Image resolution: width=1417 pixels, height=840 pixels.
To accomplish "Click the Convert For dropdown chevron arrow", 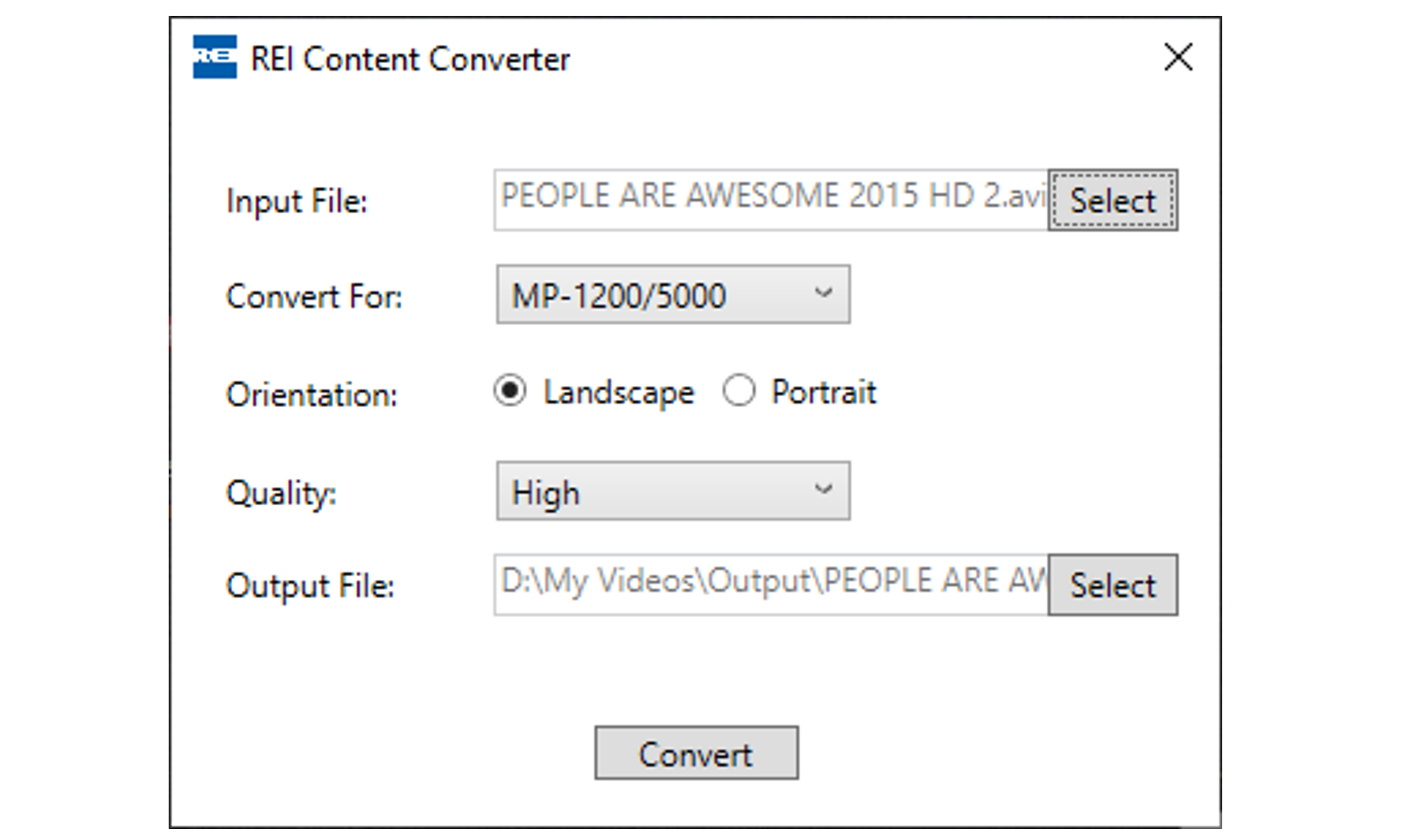I will (x=823, y=294).
